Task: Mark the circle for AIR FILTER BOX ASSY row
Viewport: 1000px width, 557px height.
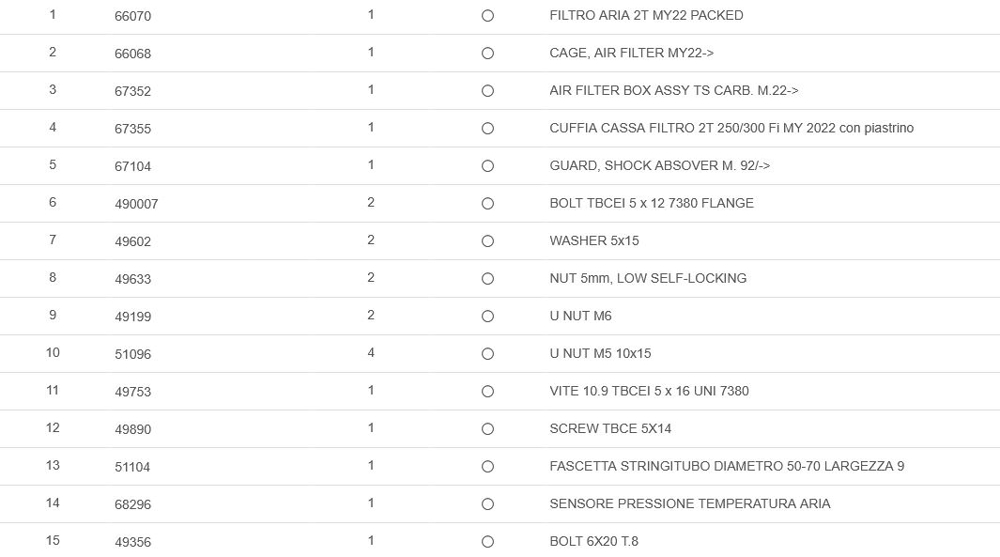Action: click(487, 91)
